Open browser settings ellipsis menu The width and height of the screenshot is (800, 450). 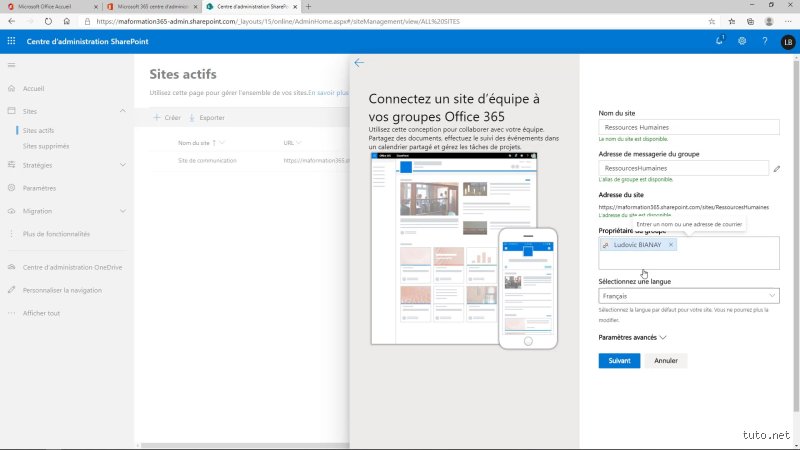click(x=788, y=21)
